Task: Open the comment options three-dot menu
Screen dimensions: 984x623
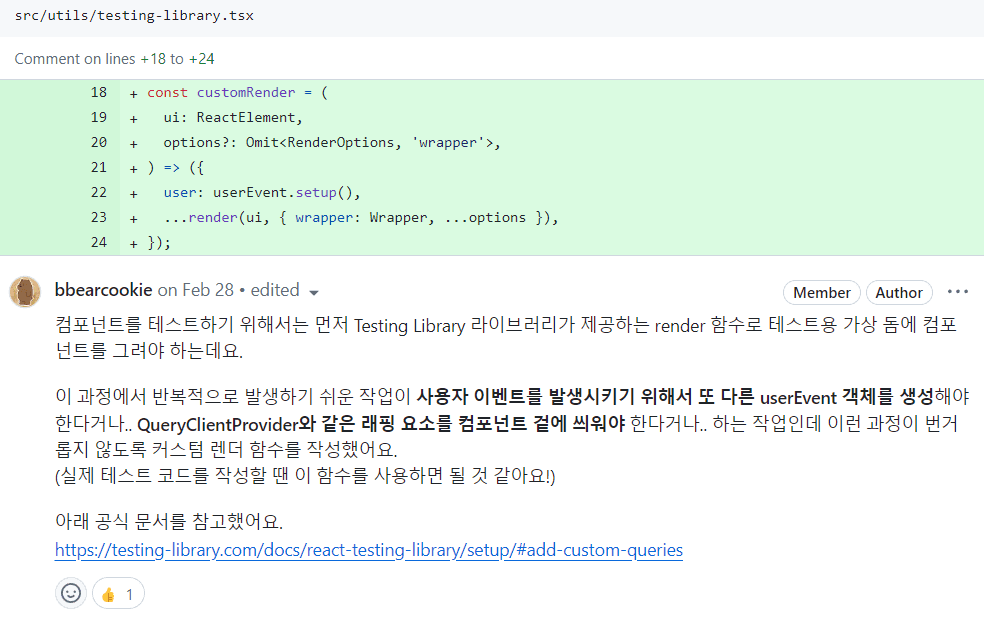Action: 957,292
